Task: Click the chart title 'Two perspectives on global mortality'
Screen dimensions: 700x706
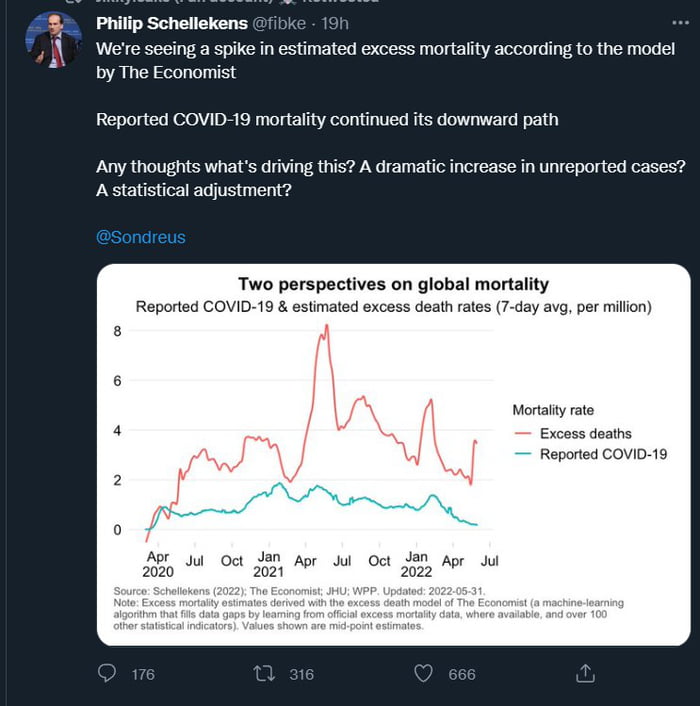Action: pos(393,285)
